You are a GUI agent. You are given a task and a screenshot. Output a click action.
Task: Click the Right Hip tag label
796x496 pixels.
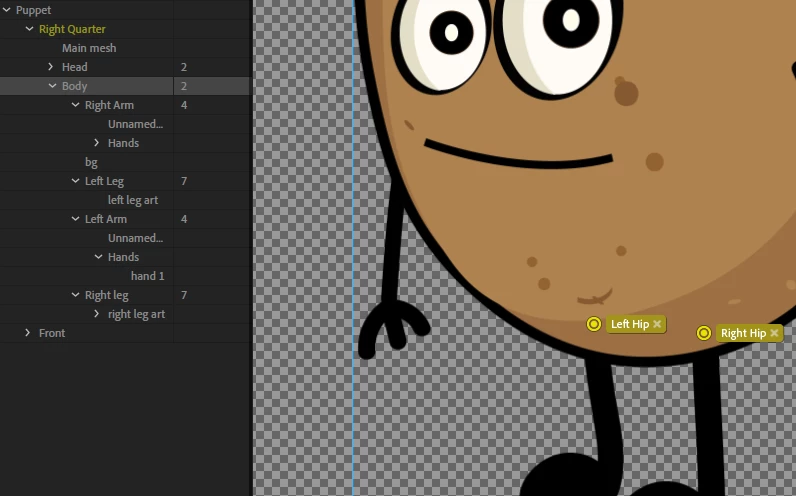click(743, 333)
